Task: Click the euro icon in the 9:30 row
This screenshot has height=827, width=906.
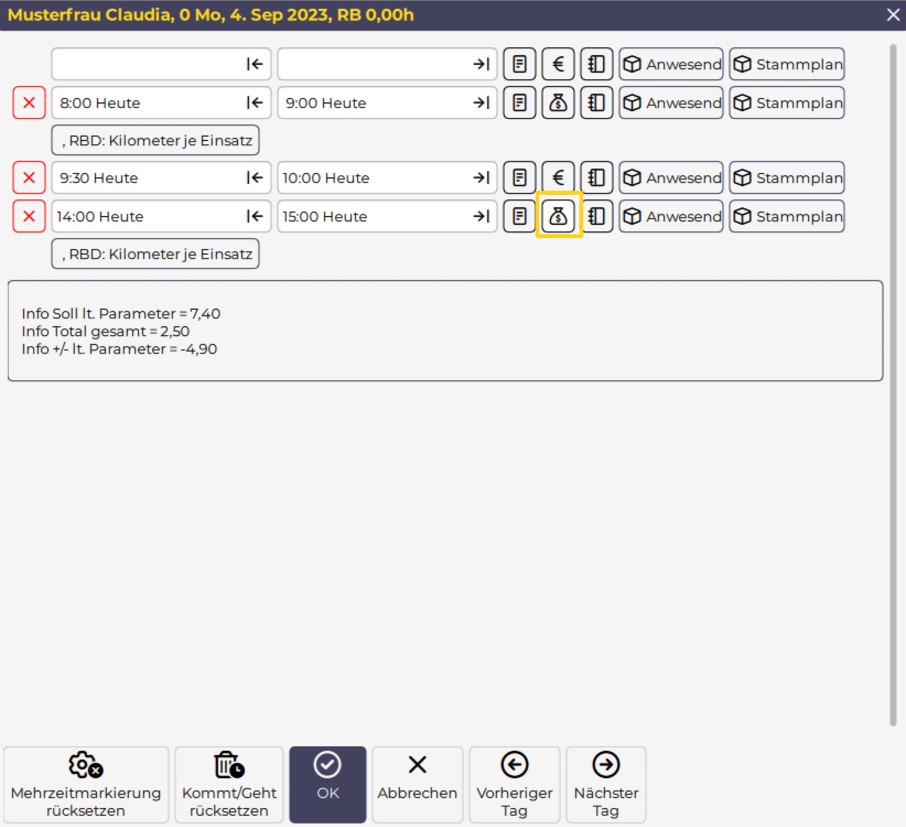Action: coord(558,178)
